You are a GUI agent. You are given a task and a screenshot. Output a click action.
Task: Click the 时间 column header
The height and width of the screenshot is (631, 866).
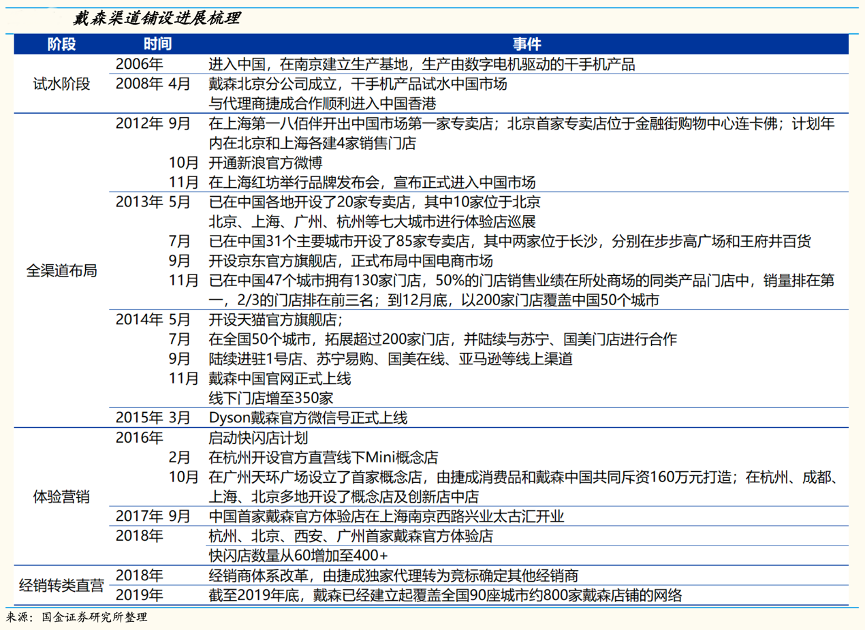[157, 45]
